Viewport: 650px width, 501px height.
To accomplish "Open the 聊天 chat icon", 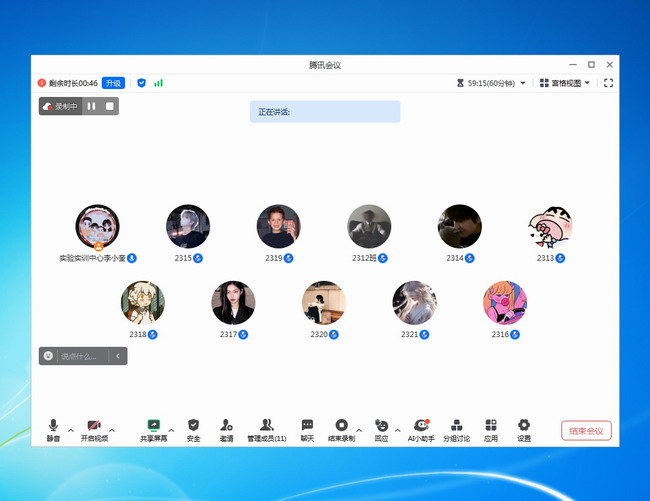I will (307, 426).
